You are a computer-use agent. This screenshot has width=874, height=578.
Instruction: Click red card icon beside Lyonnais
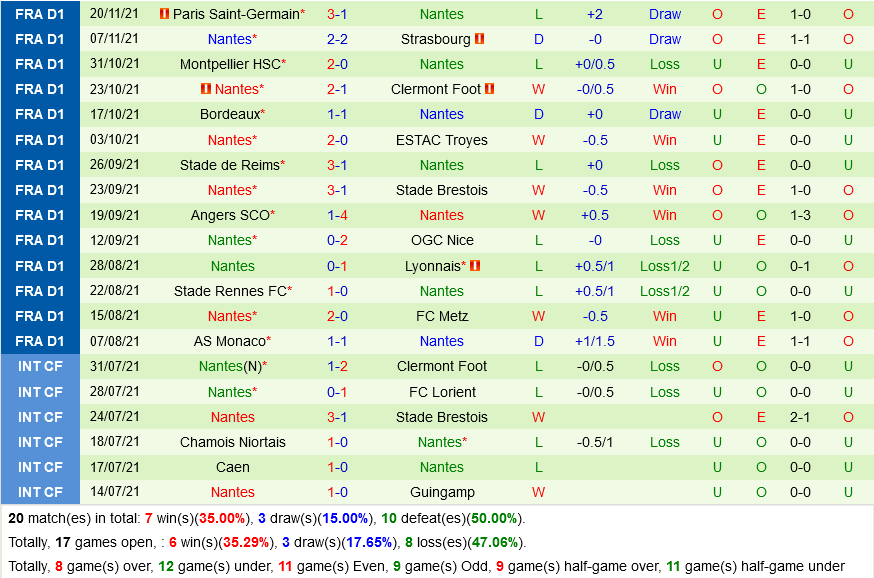[x=475, y=266]
